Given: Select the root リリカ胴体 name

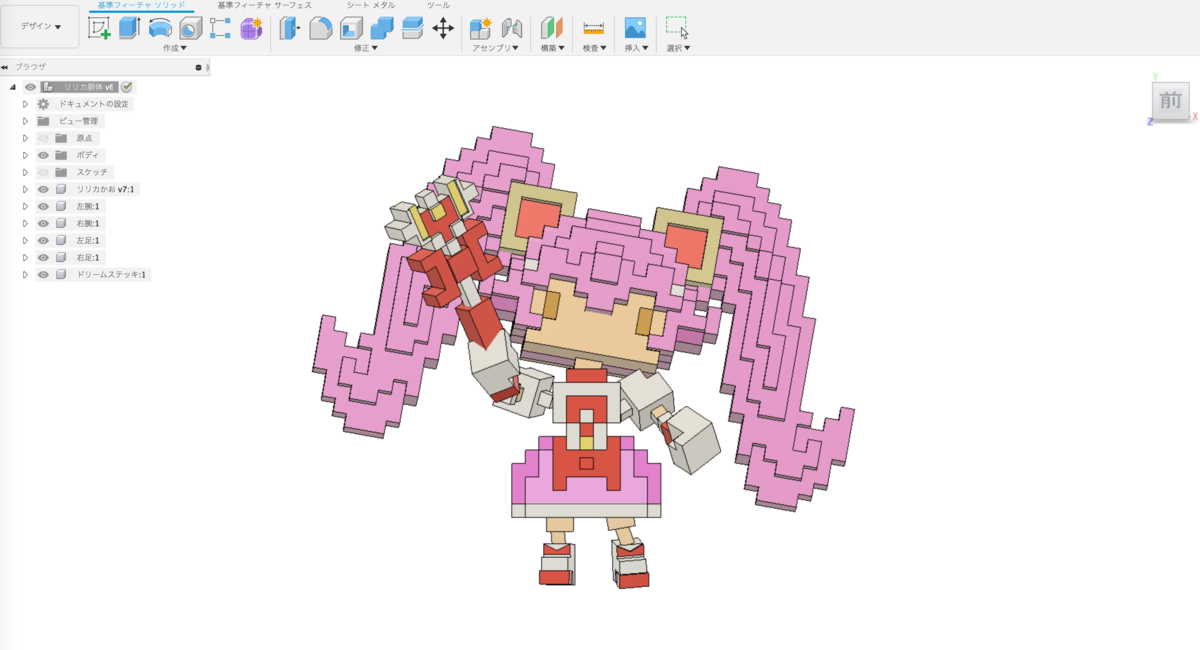Looking at the screenshot, I should (x=88, y=87).
